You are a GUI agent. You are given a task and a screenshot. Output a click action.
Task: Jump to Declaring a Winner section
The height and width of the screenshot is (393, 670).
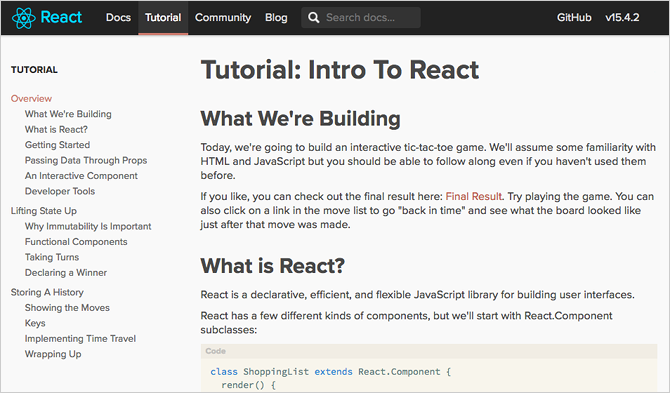[x=66, y=273]
